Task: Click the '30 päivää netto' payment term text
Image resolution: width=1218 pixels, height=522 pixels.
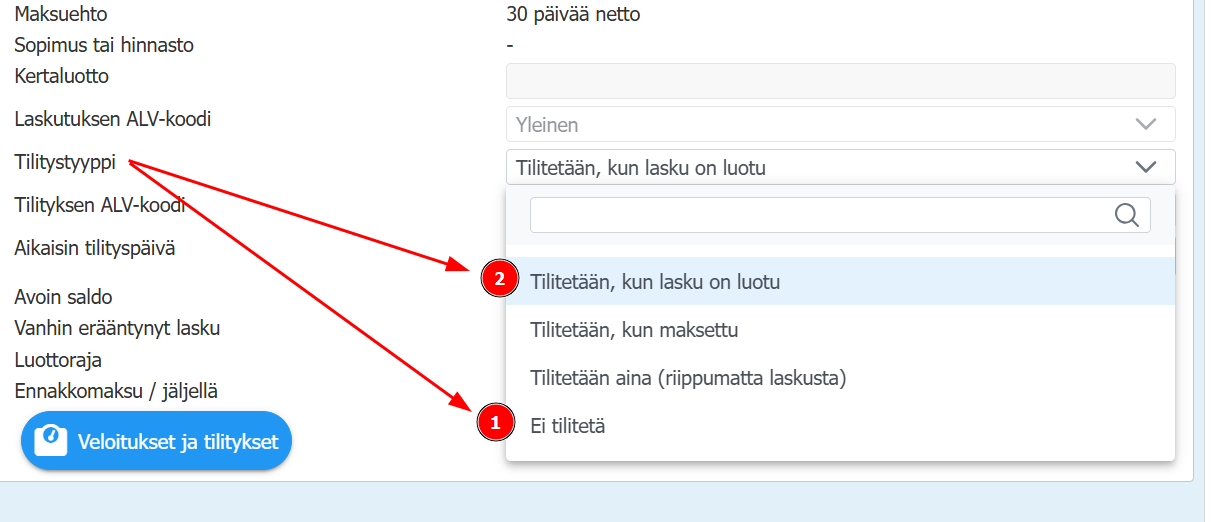Action: [574, 14]
